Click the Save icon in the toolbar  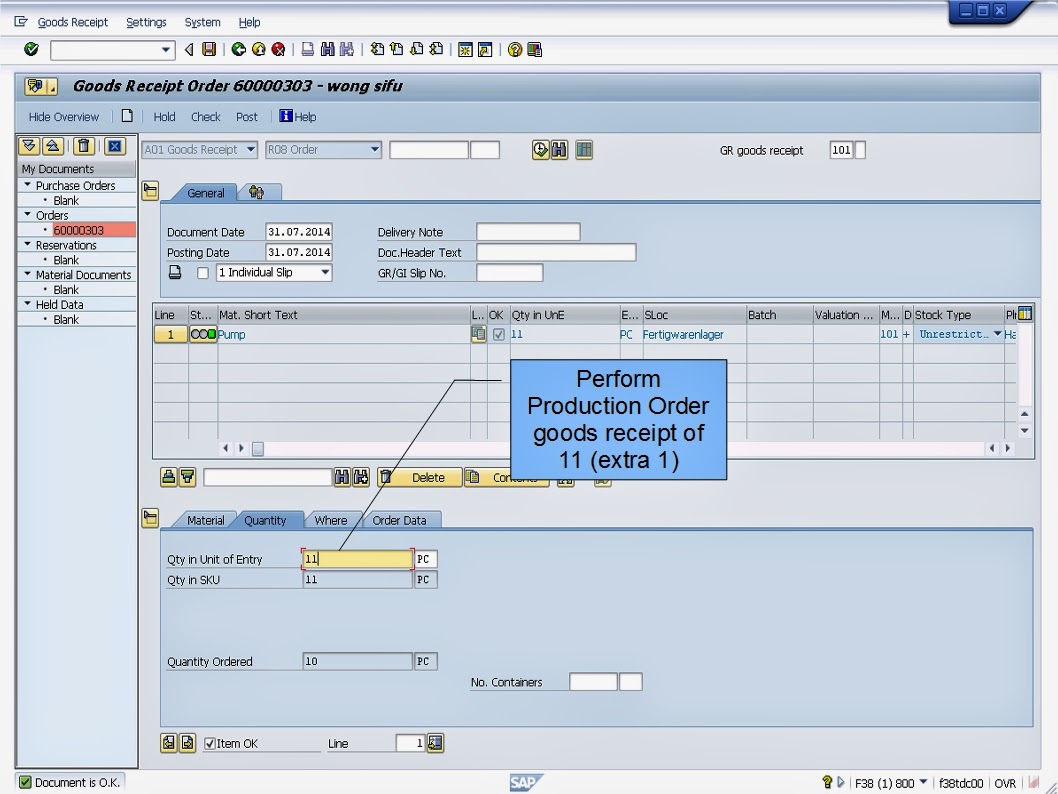coord(207,50)
